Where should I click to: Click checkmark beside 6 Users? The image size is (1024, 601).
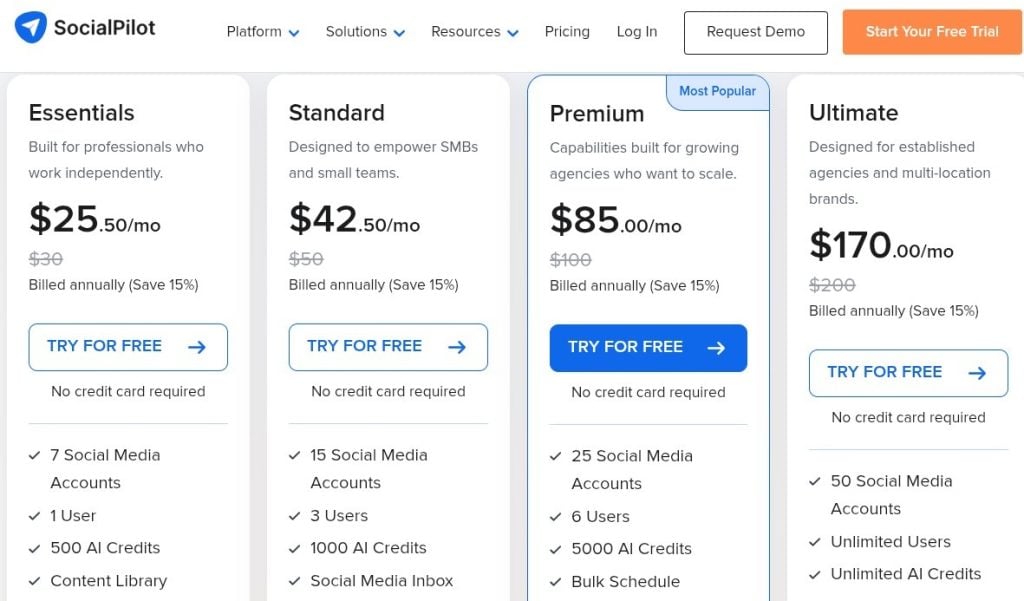point(556,517)
